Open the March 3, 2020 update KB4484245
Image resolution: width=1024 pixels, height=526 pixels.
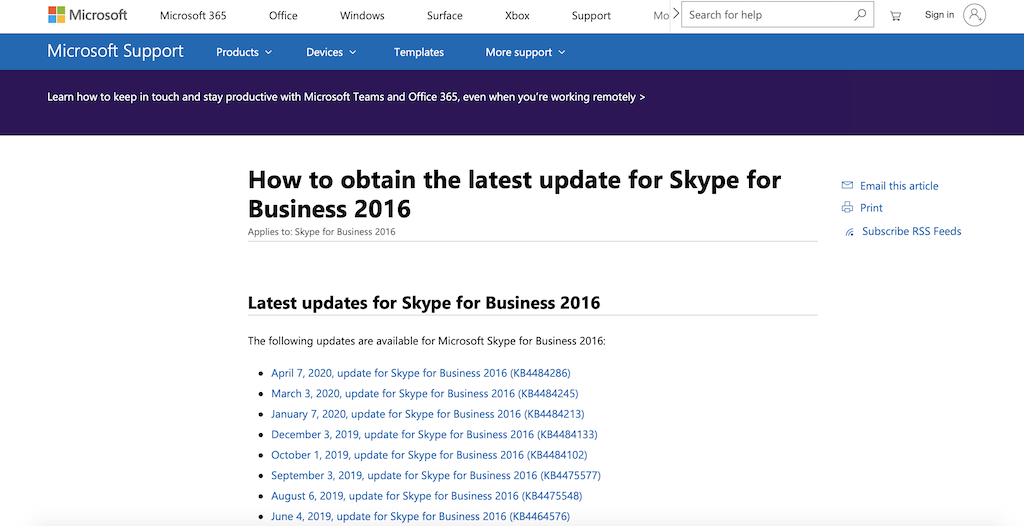tap(424, 393)
